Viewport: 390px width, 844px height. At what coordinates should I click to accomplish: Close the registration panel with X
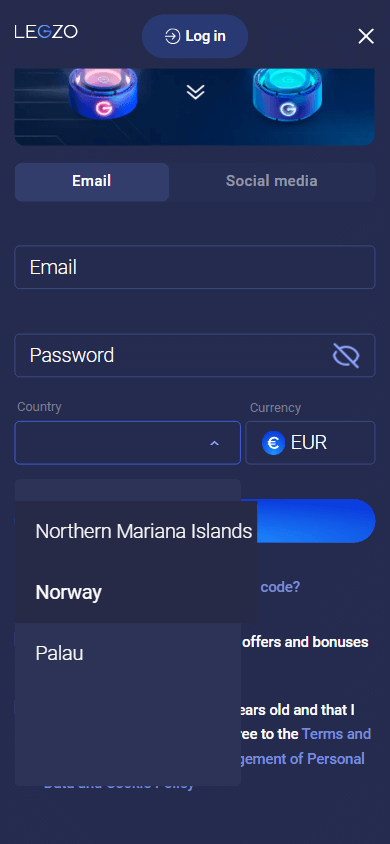click(x=366, y=36)
